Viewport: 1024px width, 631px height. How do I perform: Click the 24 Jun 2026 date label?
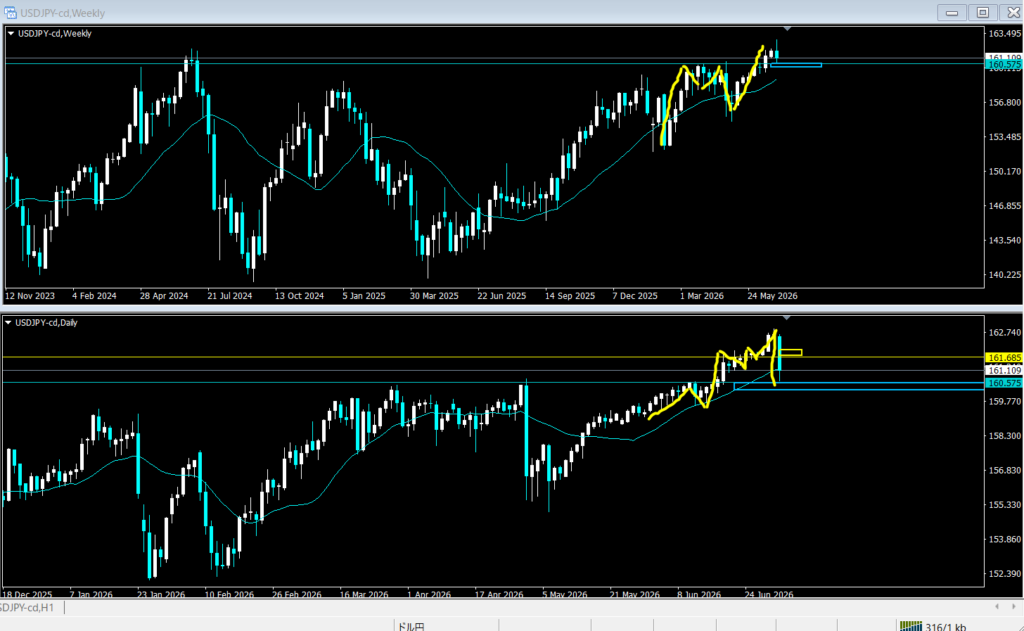click(x=769, y=595)
